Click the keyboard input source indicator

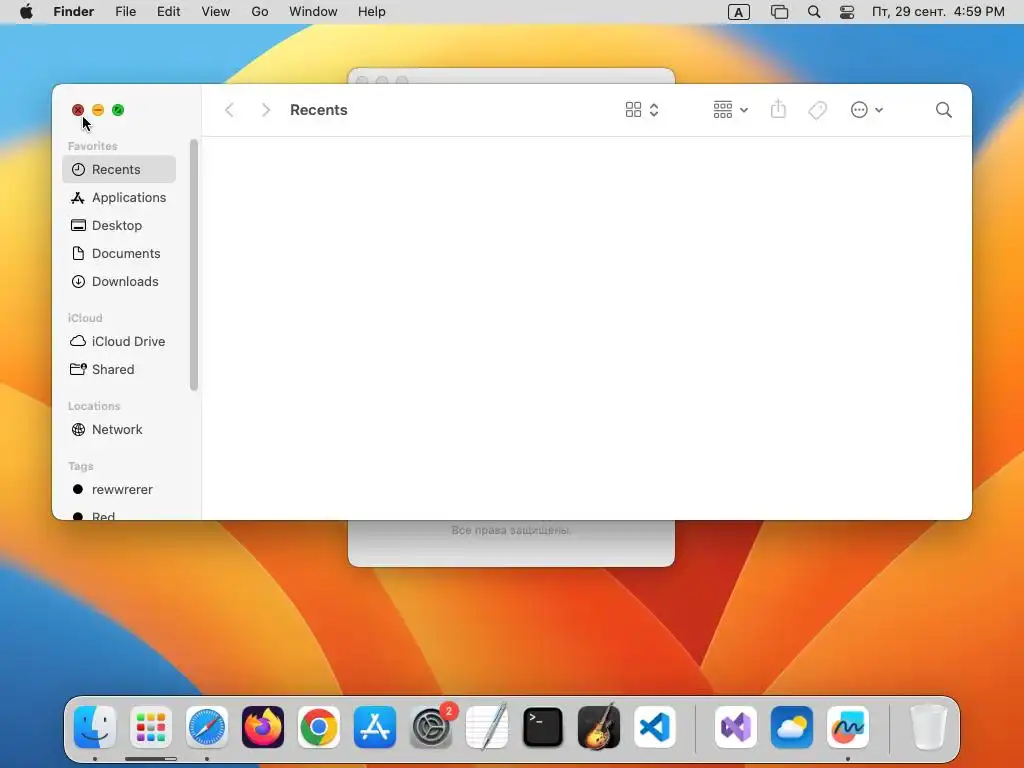(x=739, y=12)
